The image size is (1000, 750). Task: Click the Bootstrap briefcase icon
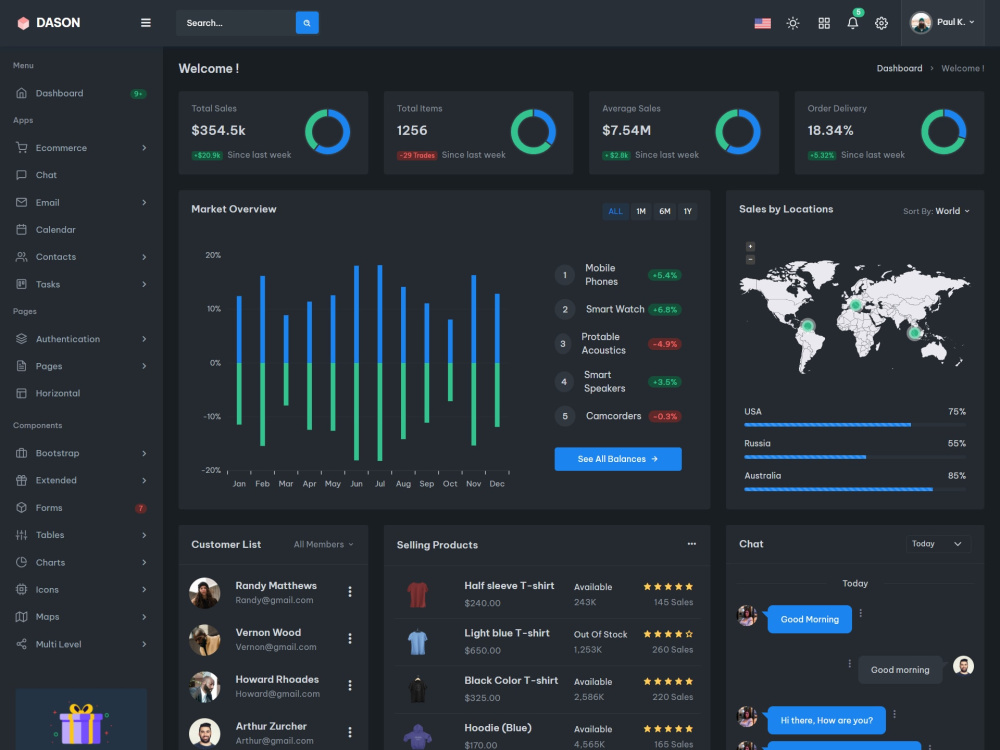[21, 453]
